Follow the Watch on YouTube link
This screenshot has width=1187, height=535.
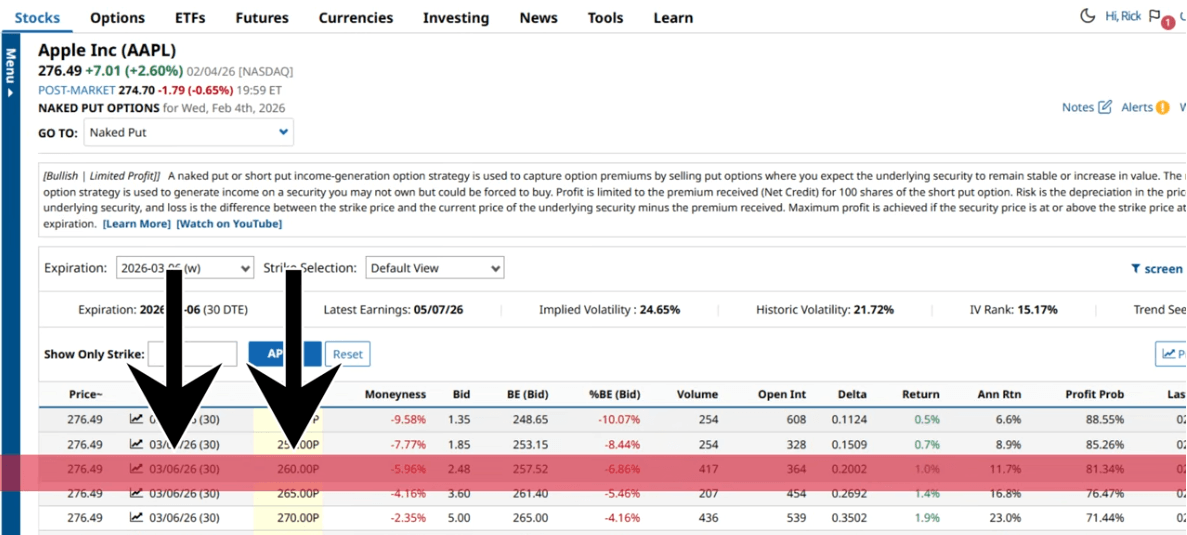[229, 224]
